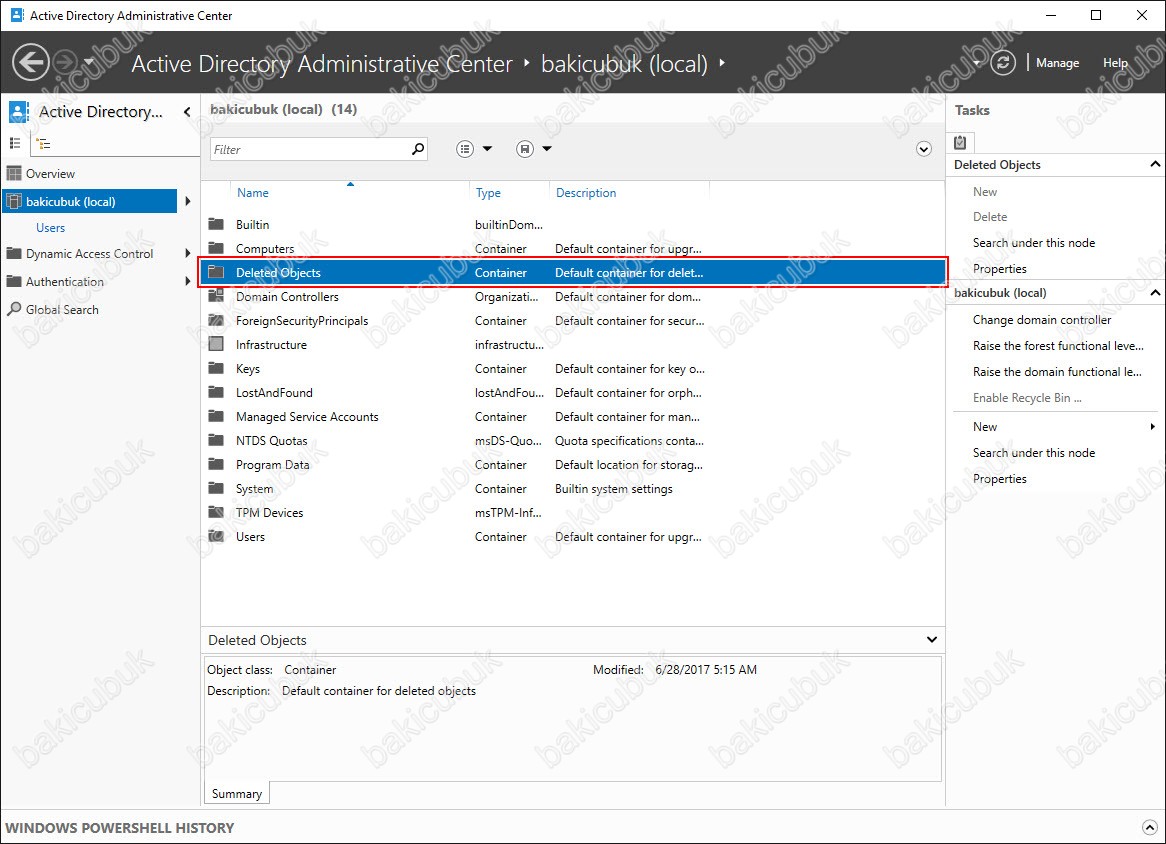Click the Infrastructure object icon
The image size is (1166, 844).
point(216,344)
